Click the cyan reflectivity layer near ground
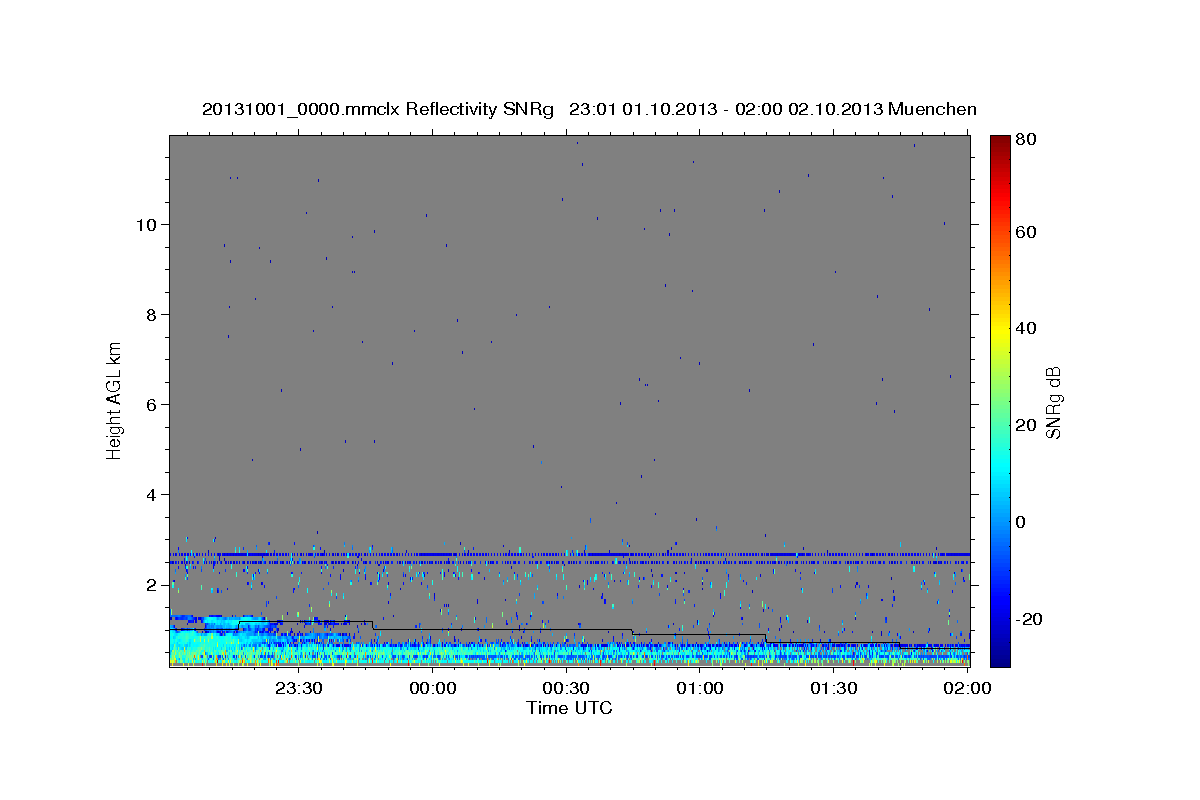The image size is (1200, 800). tap(569, 652)
